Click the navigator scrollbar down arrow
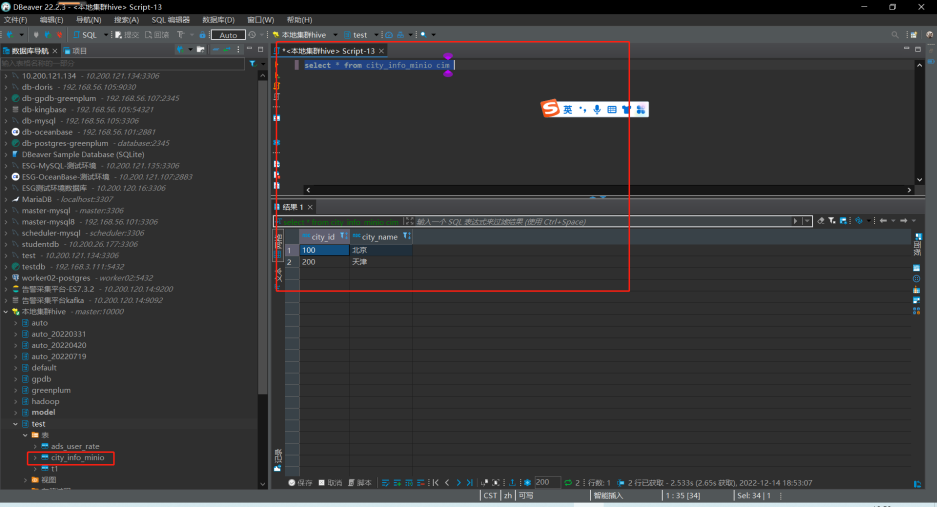The image size is (937, 507). point(262,484)
